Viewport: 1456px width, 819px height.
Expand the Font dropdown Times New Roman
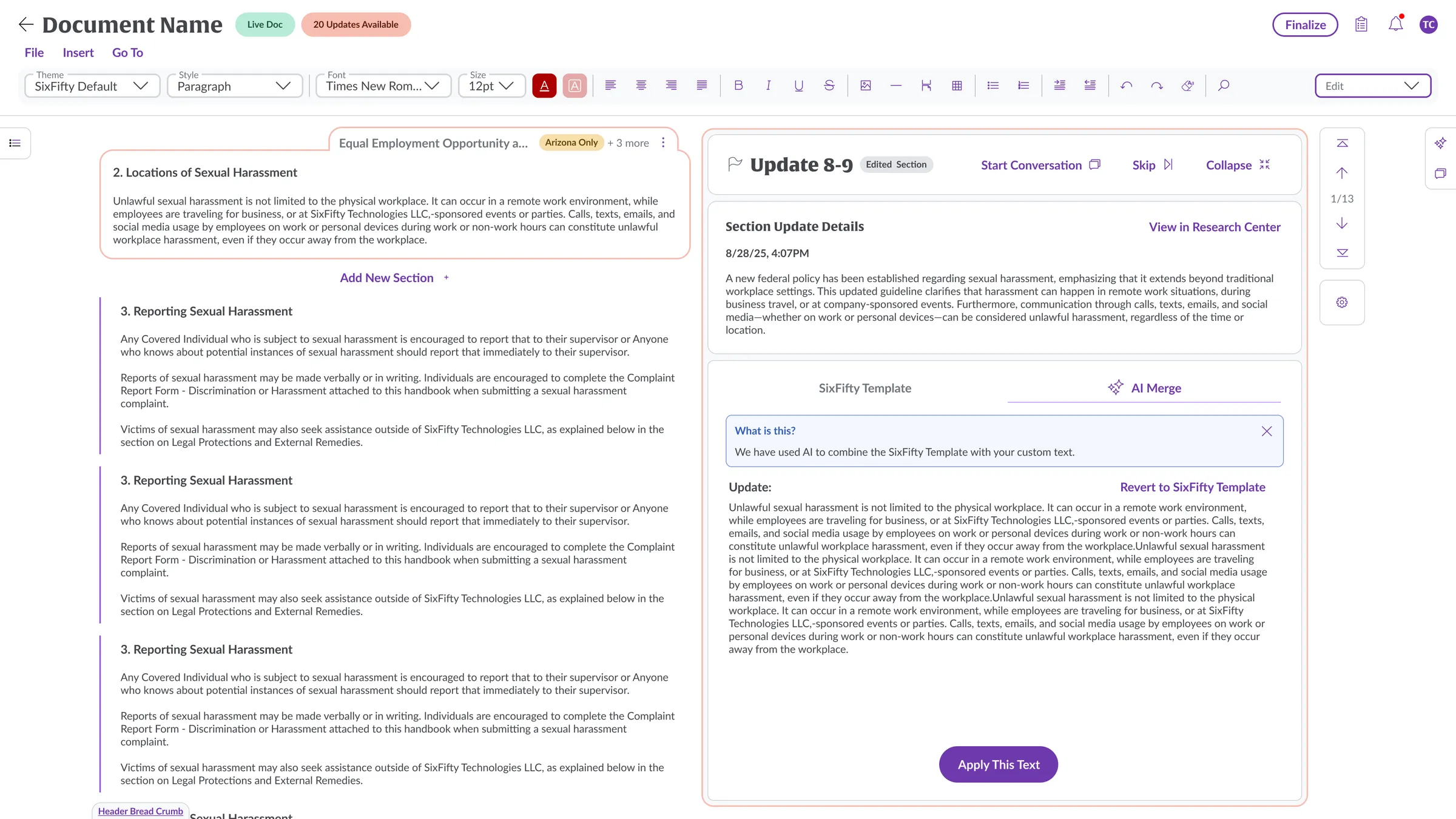[x=383, y=86]
